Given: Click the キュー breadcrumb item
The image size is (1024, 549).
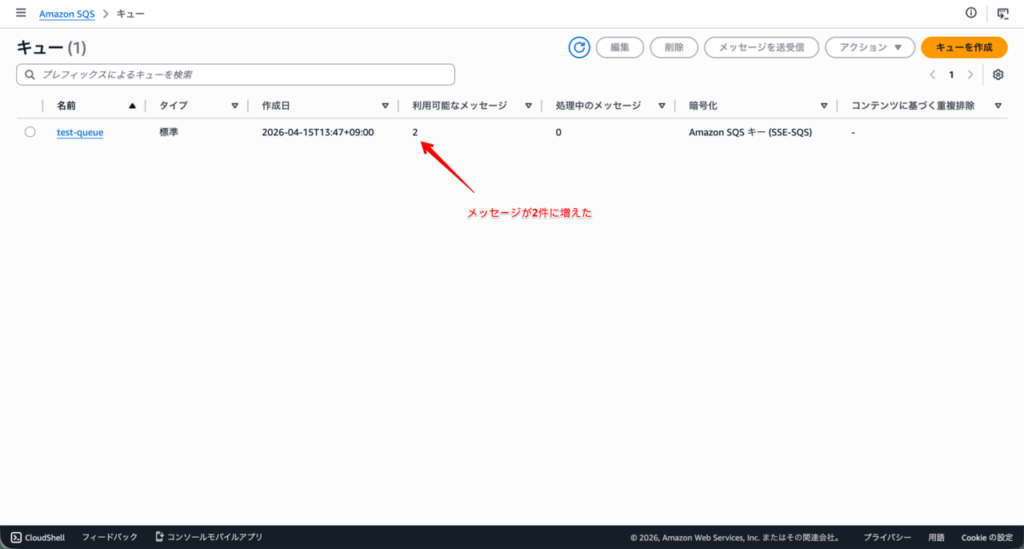Looking at the screenshot, I should tap(131, 14).
